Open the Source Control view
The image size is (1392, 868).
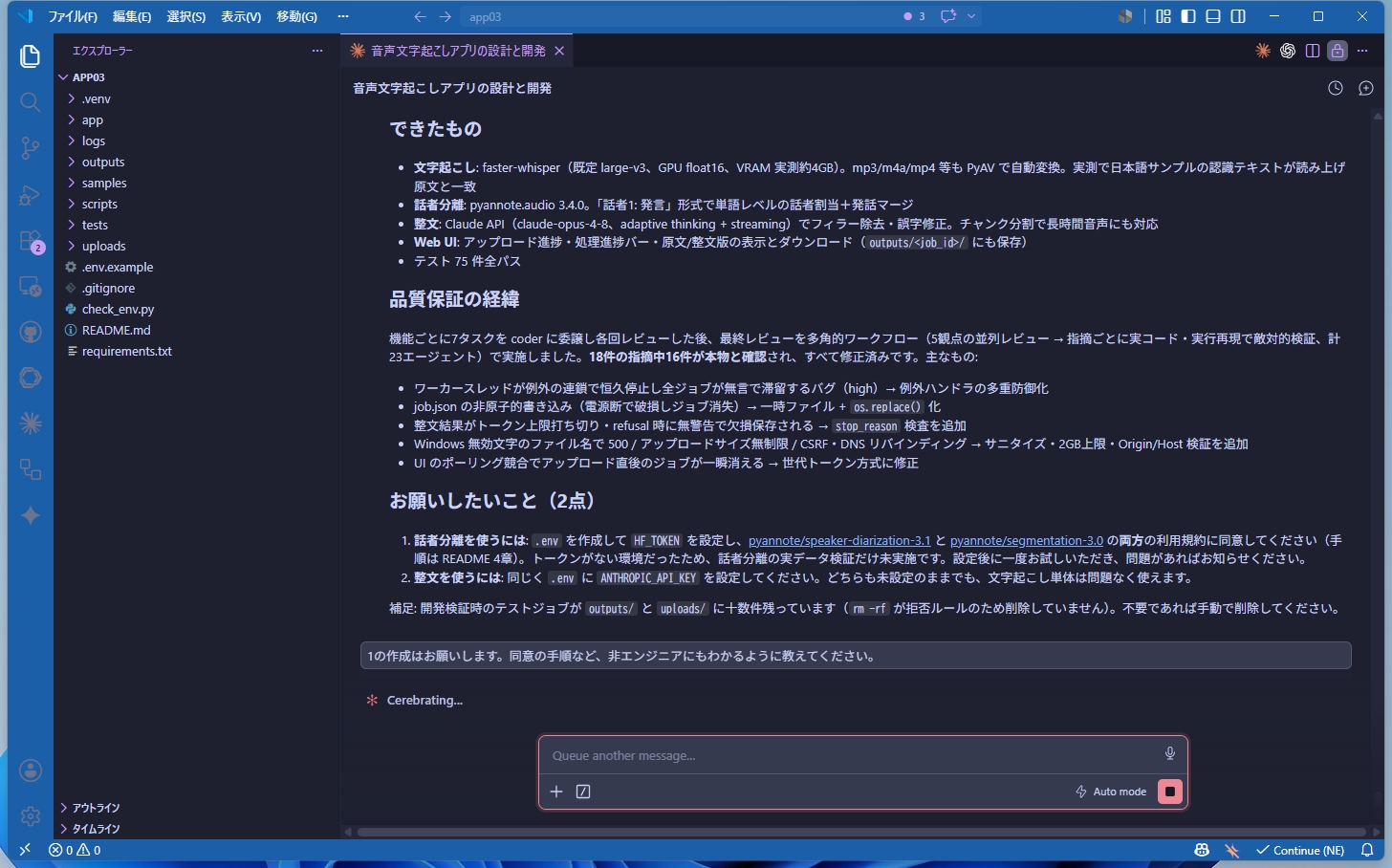point(31,147)
